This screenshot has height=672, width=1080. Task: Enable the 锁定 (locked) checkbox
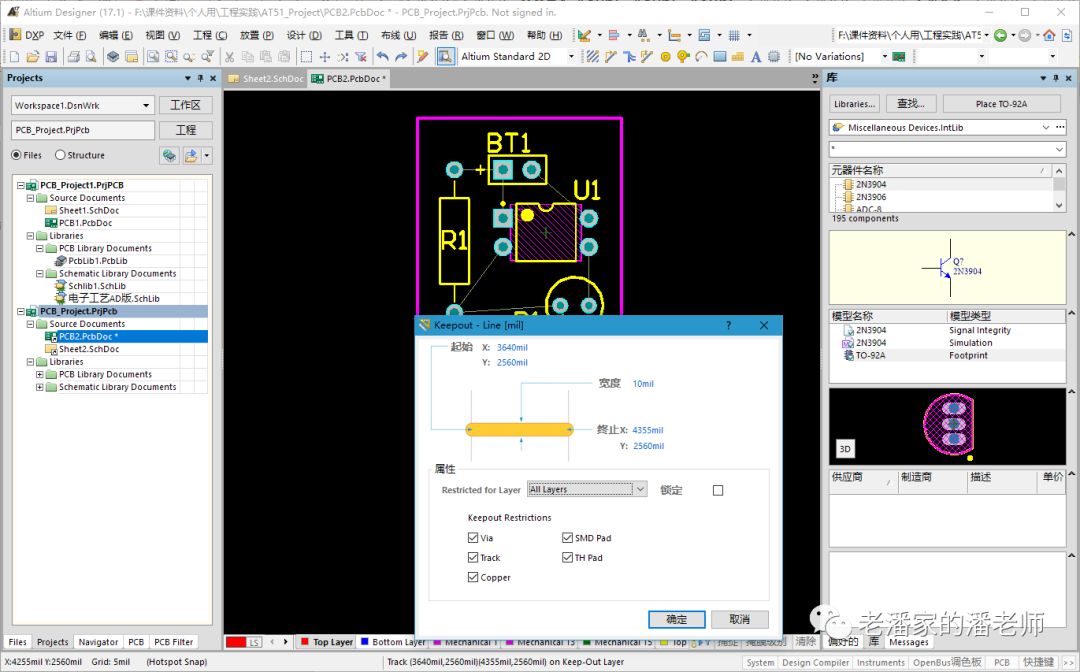pyautogui.click(x=717, y=490)
